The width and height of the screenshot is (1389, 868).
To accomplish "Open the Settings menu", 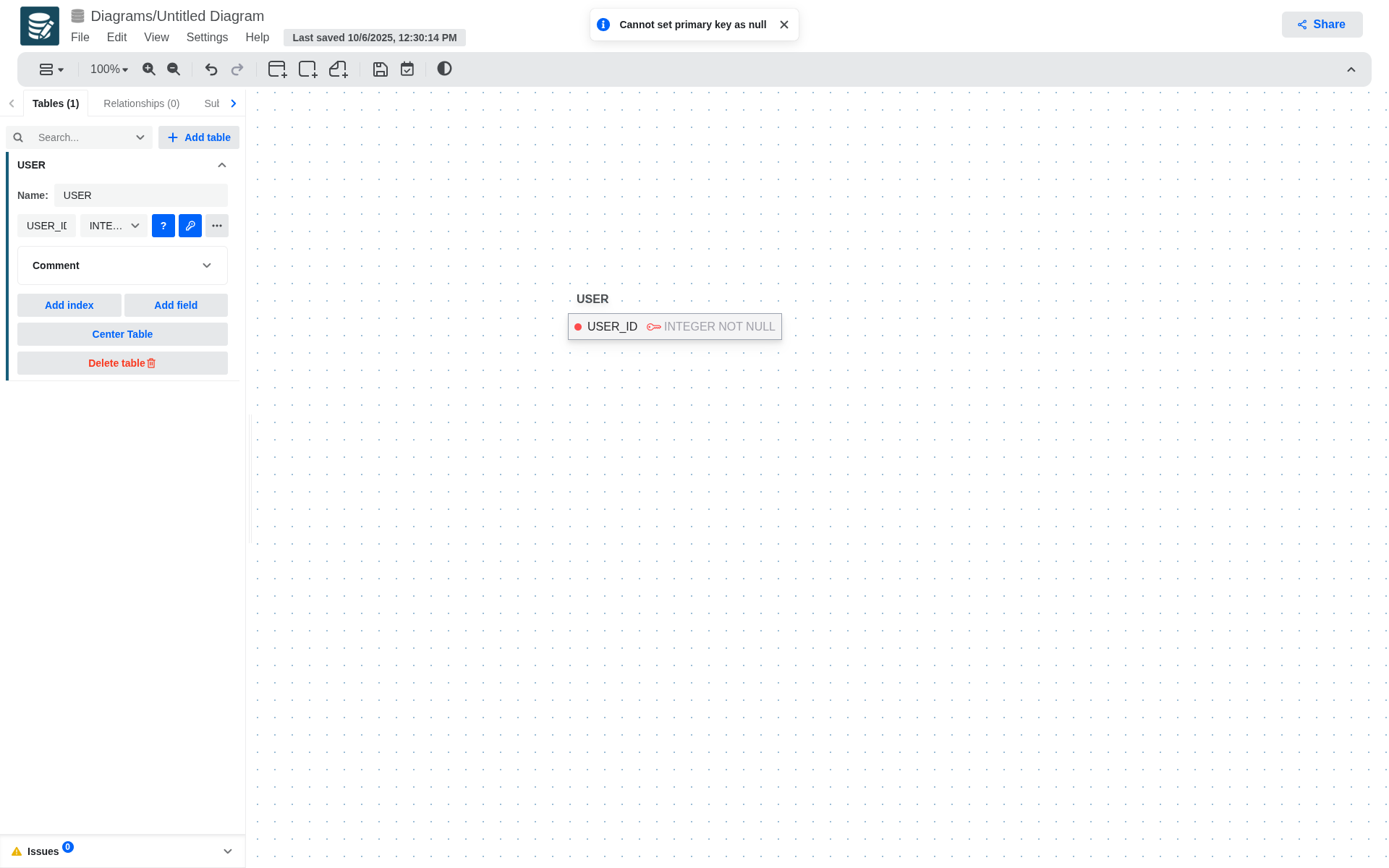I will point(207,38).
